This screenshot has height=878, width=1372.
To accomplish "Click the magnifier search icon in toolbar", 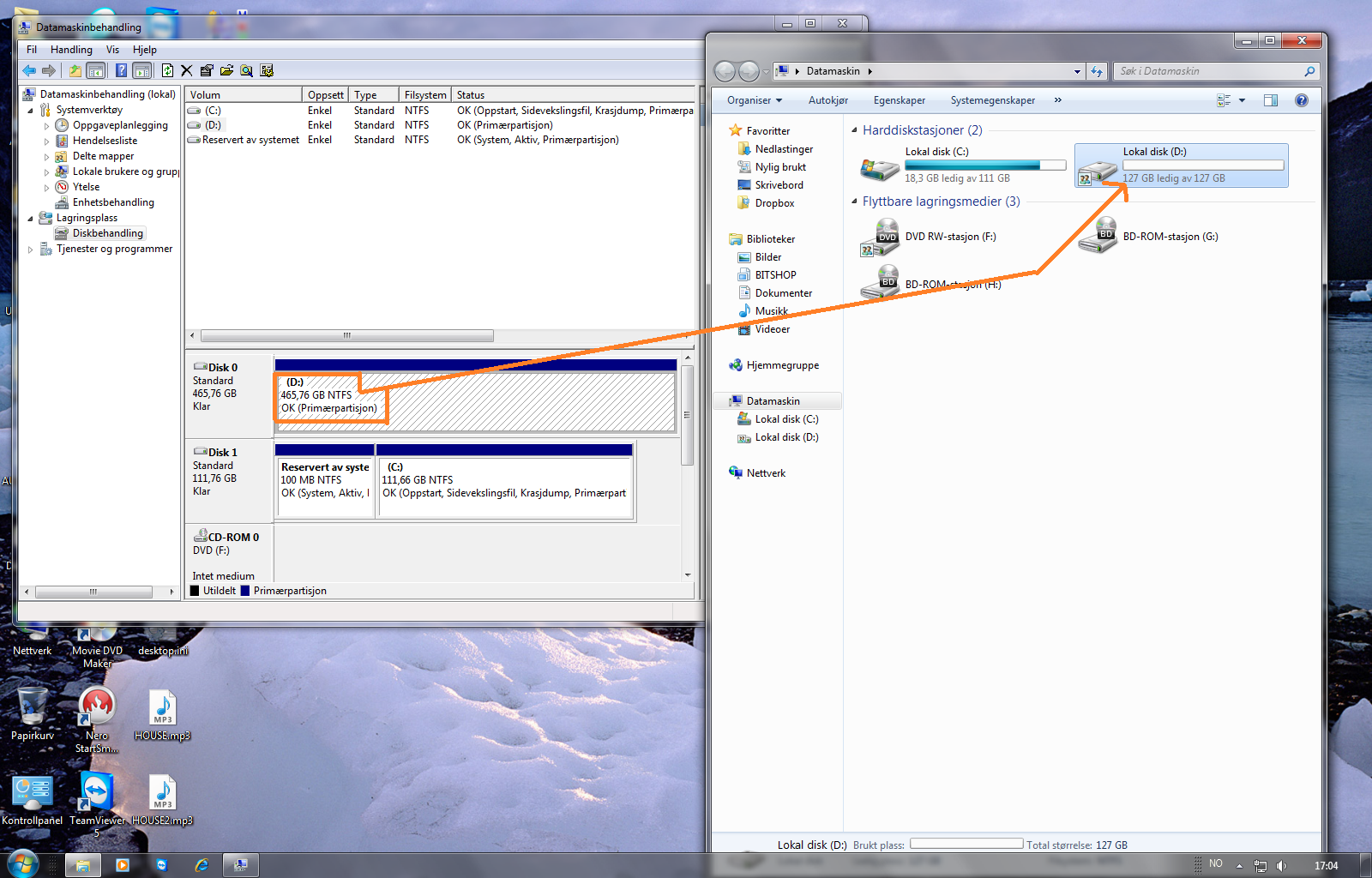I will [246, 70].
